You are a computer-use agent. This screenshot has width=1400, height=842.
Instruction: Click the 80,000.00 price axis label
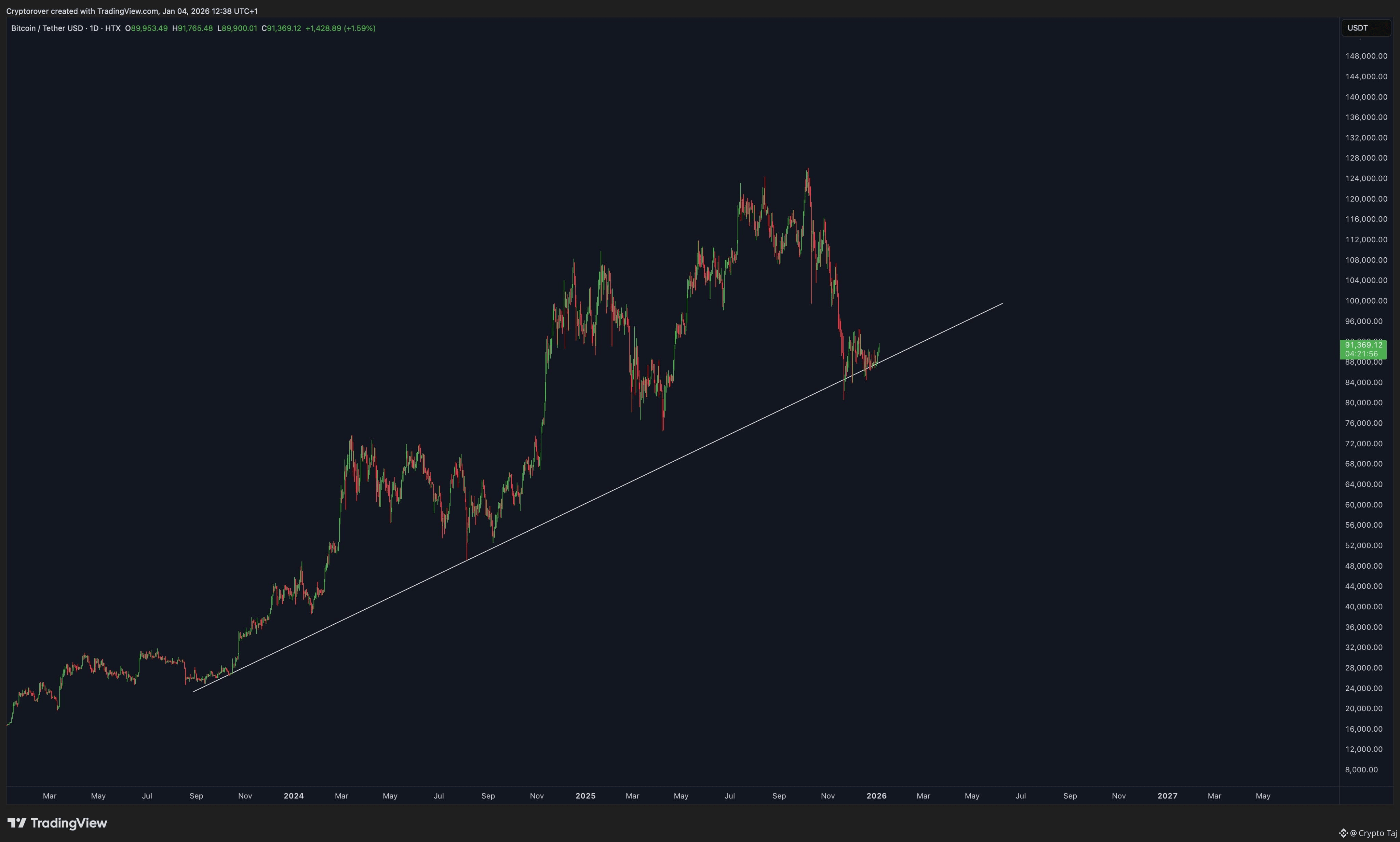click(x=1364, y=403)
